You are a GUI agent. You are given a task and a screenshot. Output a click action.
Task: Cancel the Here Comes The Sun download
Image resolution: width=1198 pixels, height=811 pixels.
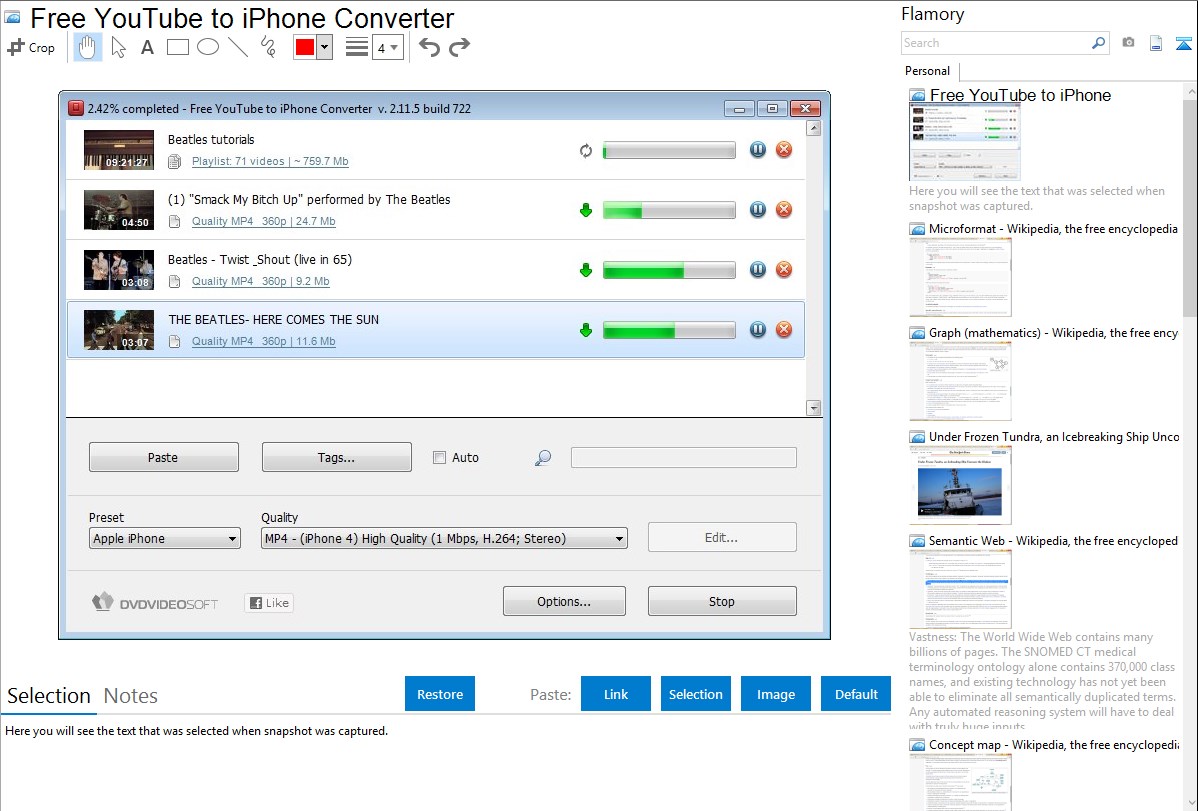tap(784, 329)
